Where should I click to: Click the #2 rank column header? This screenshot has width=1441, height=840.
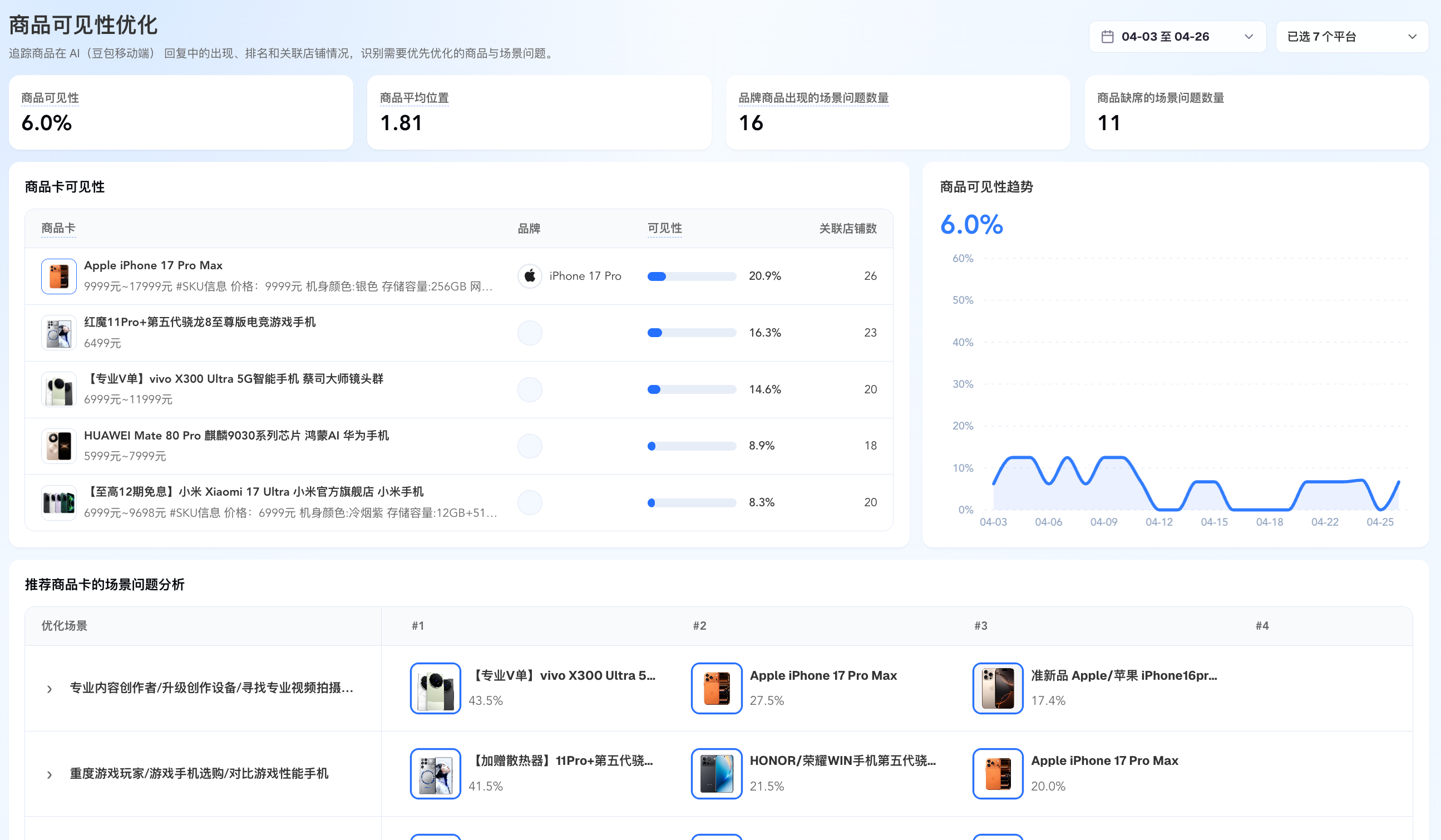point(699,626)
